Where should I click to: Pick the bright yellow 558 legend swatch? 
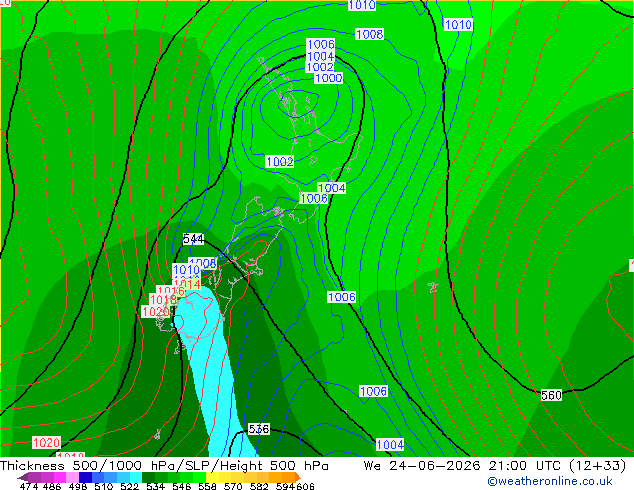point(212,477)
